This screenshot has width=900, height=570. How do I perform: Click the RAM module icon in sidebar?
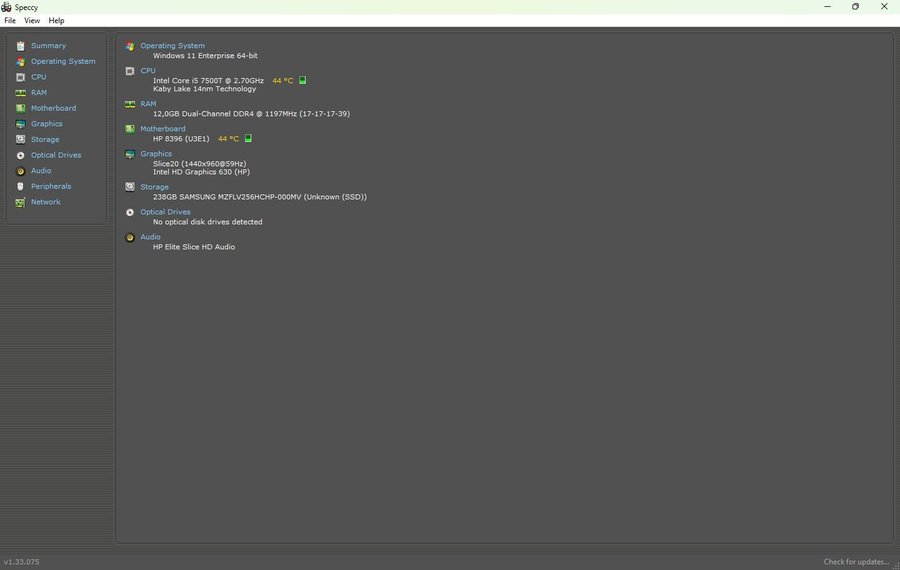[21, 93]
